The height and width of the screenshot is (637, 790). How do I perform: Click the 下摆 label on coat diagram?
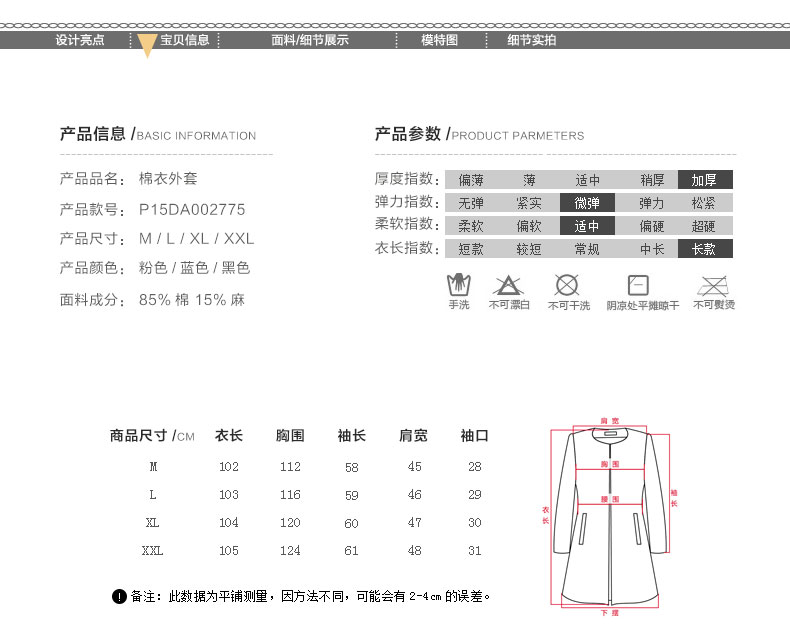coord(610,613)
